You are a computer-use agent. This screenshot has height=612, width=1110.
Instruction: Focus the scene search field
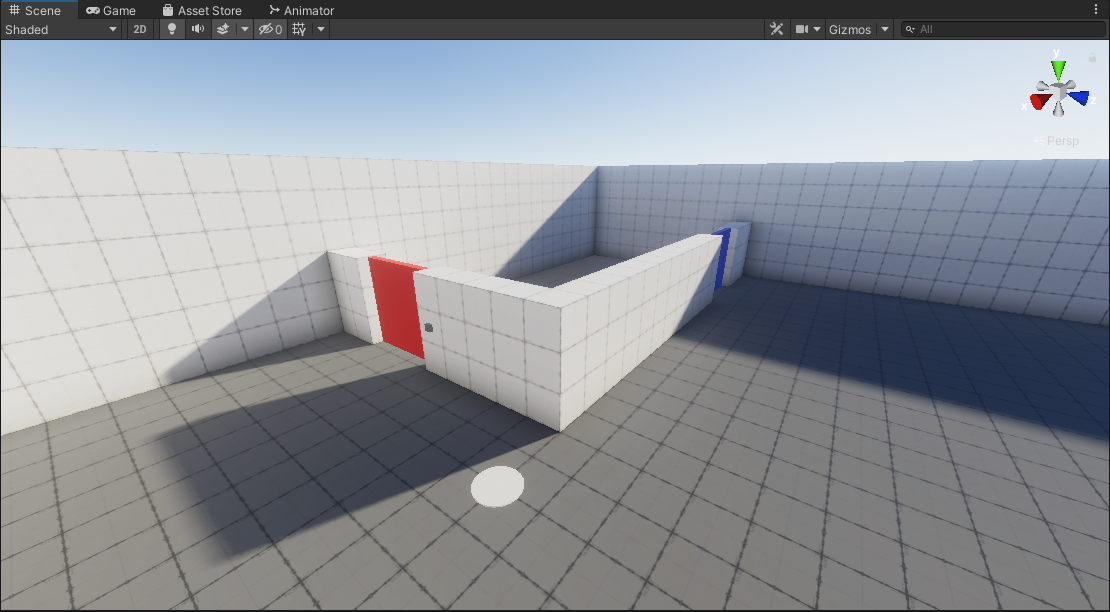[x=1002, y=29]
